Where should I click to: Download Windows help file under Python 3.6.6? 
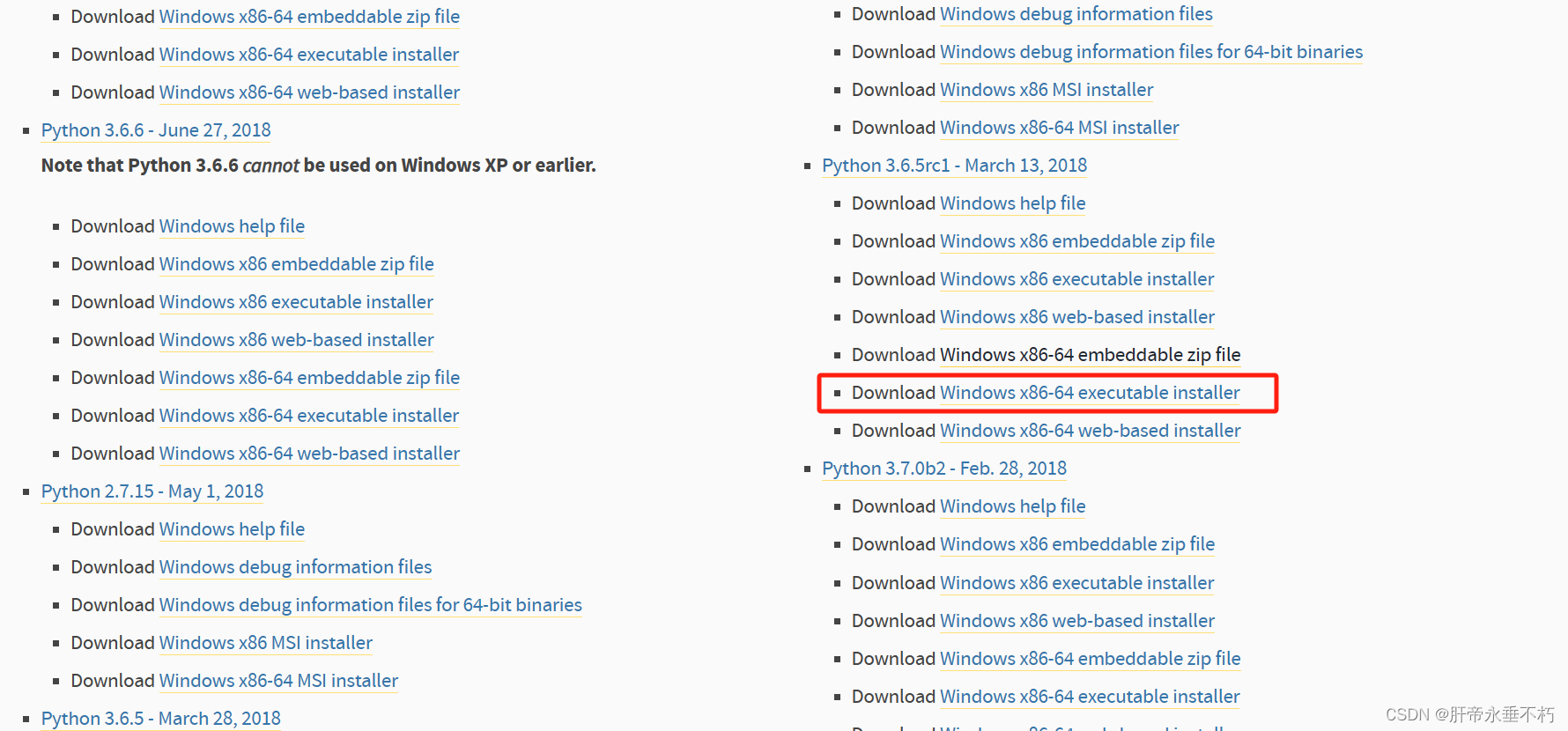(x=232, y=226)
